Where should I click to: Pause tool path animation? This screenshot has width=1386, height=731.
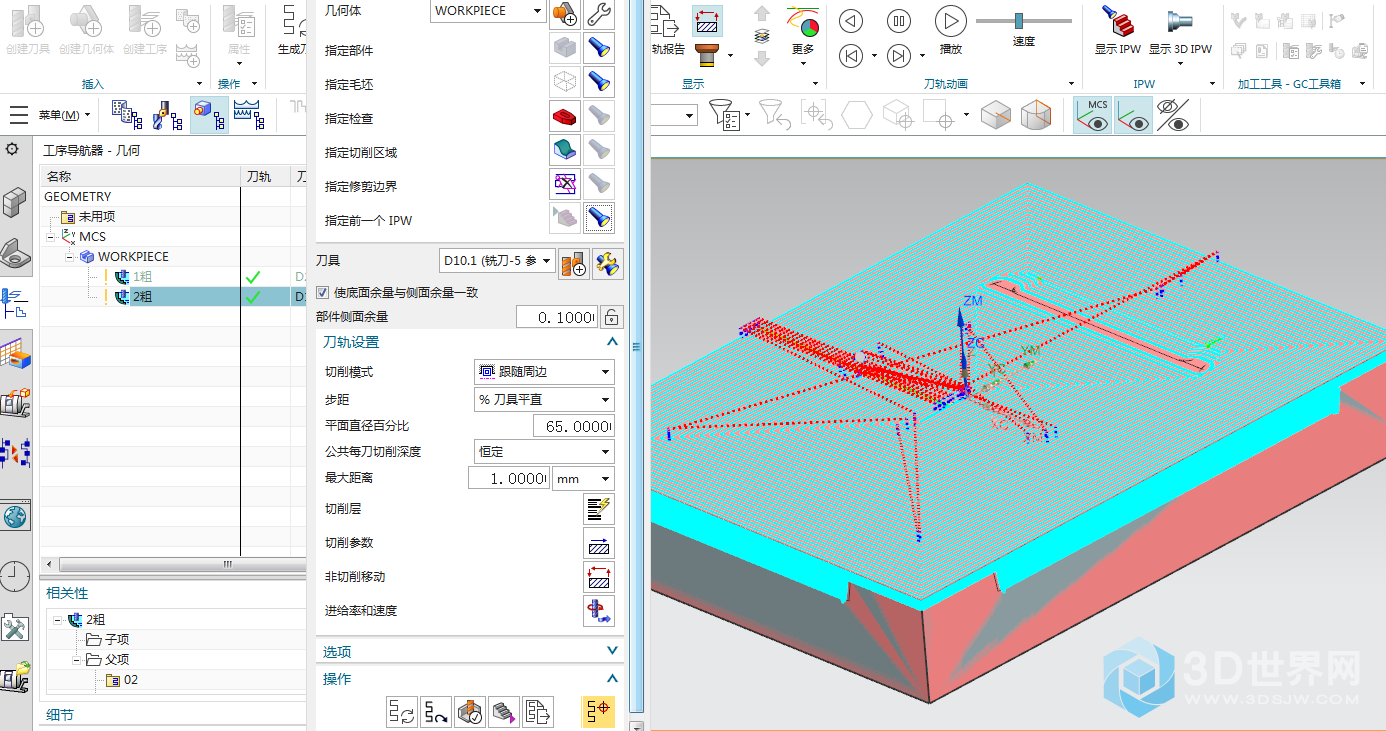click(900, 20)
